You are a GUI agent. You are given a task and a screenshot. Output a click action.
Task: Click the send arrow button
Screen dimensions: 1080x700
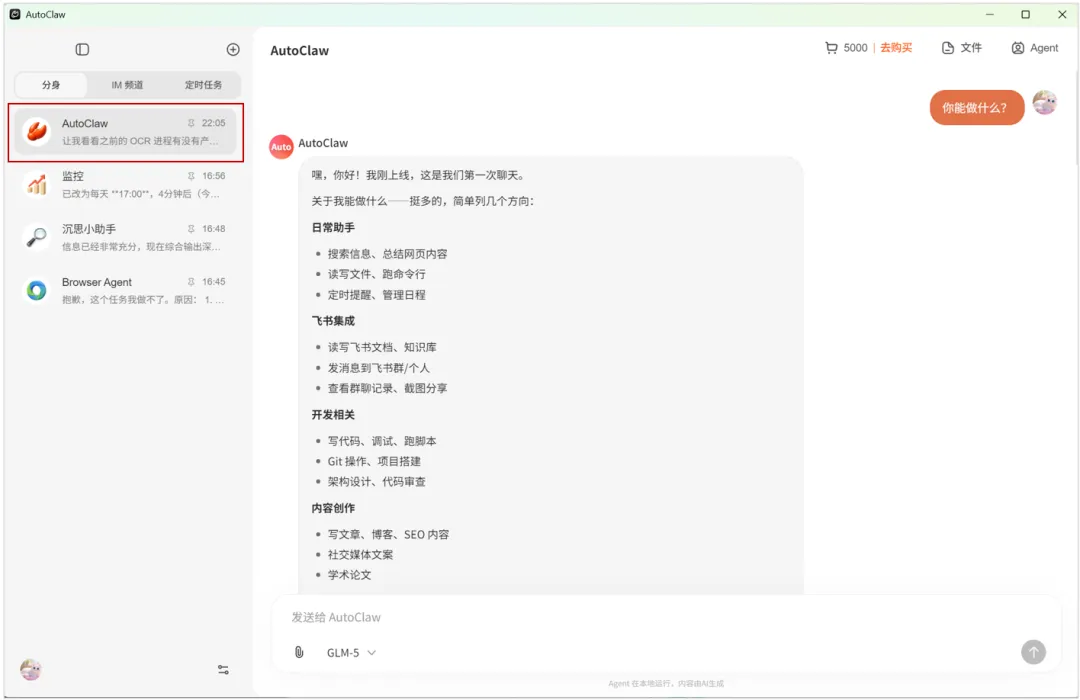tap(1033, 652)
